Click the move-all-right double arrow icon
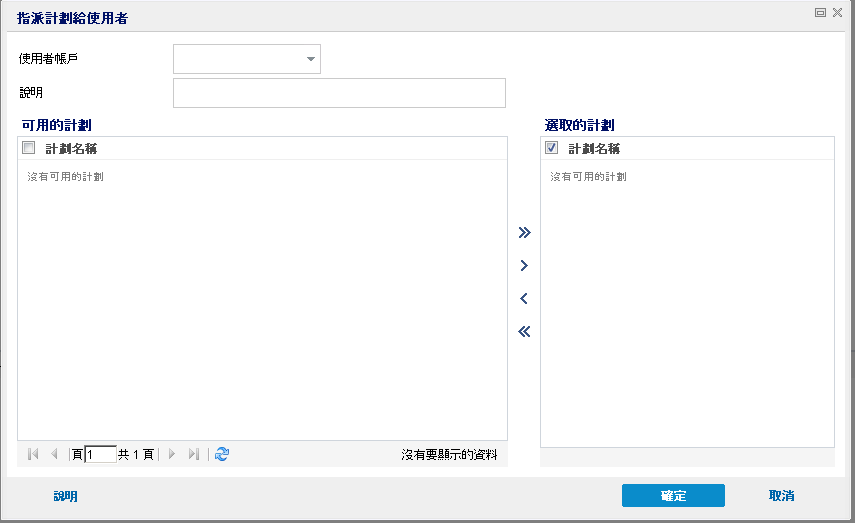The height and width of the screenshot is (523, 855). (524, 233)
